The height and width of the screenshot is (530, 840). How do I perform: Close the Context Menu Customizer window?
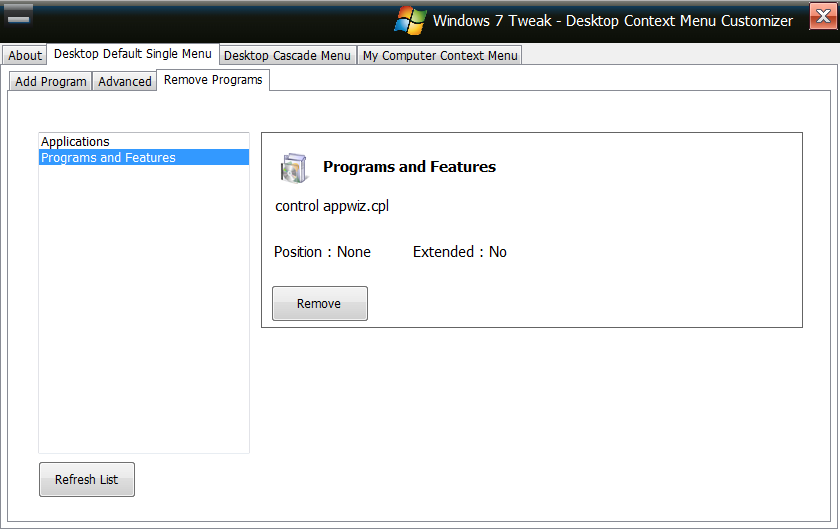823,16
